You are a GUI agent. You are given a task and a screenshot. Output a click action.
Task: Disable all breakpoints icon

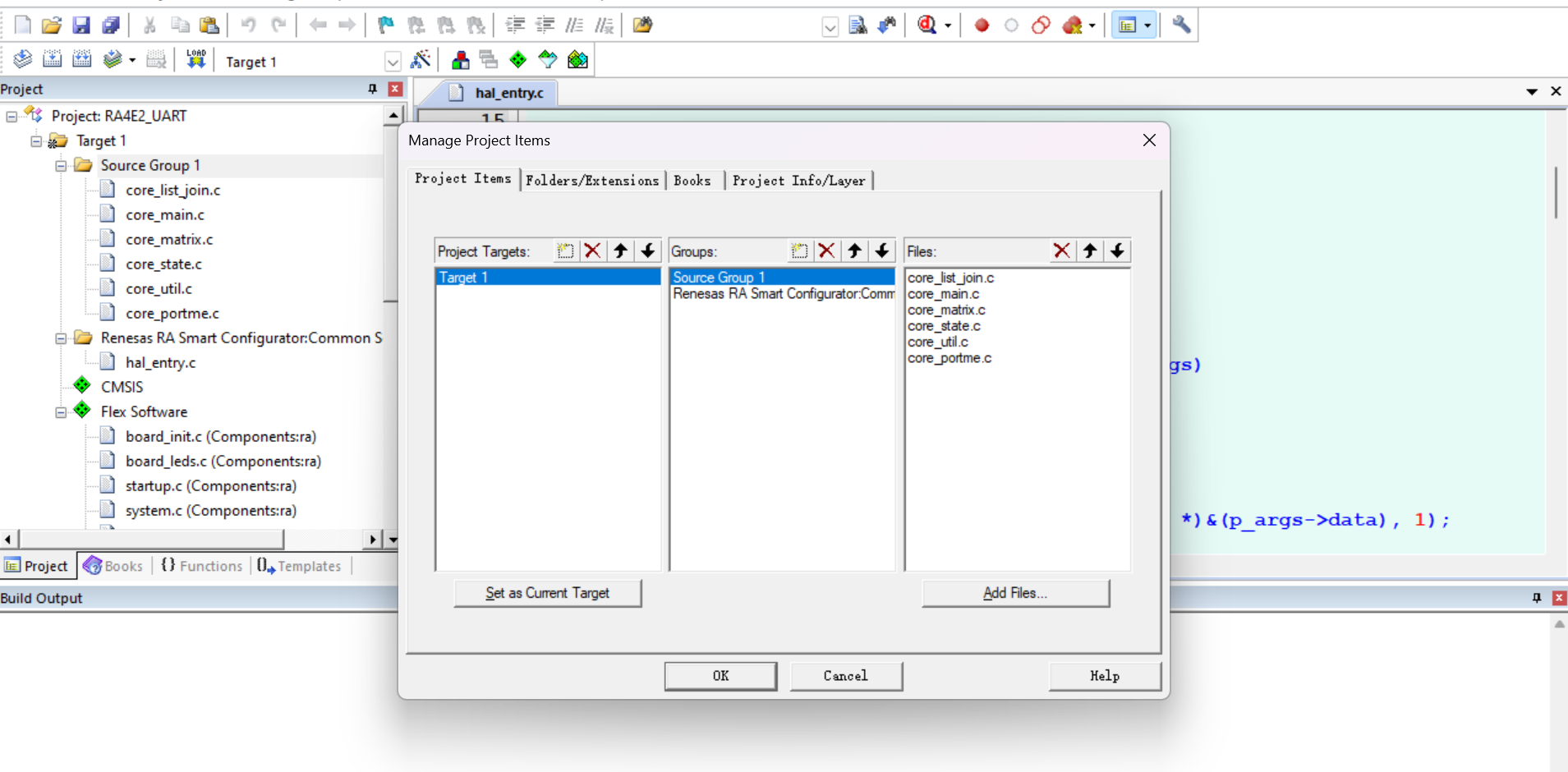[x=1041, y=25]
